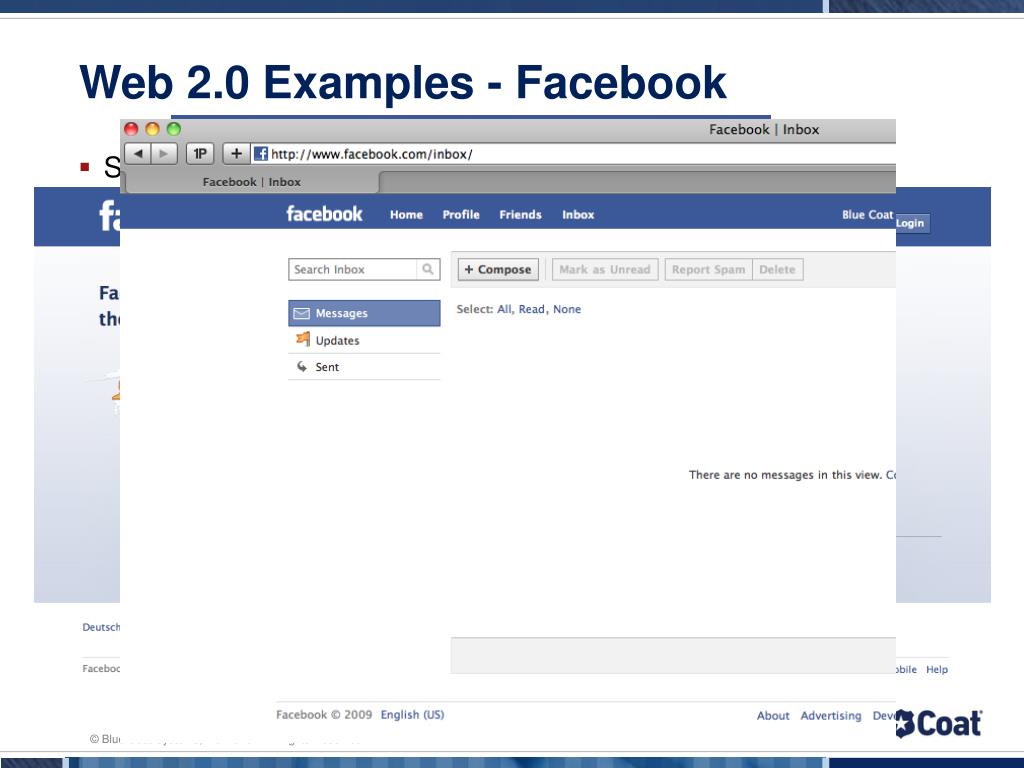Image resolution: width=1024 pixels, height=768 pixels.
Task: Open the Messages folder in sidebar
Action: tap(364, 313)
